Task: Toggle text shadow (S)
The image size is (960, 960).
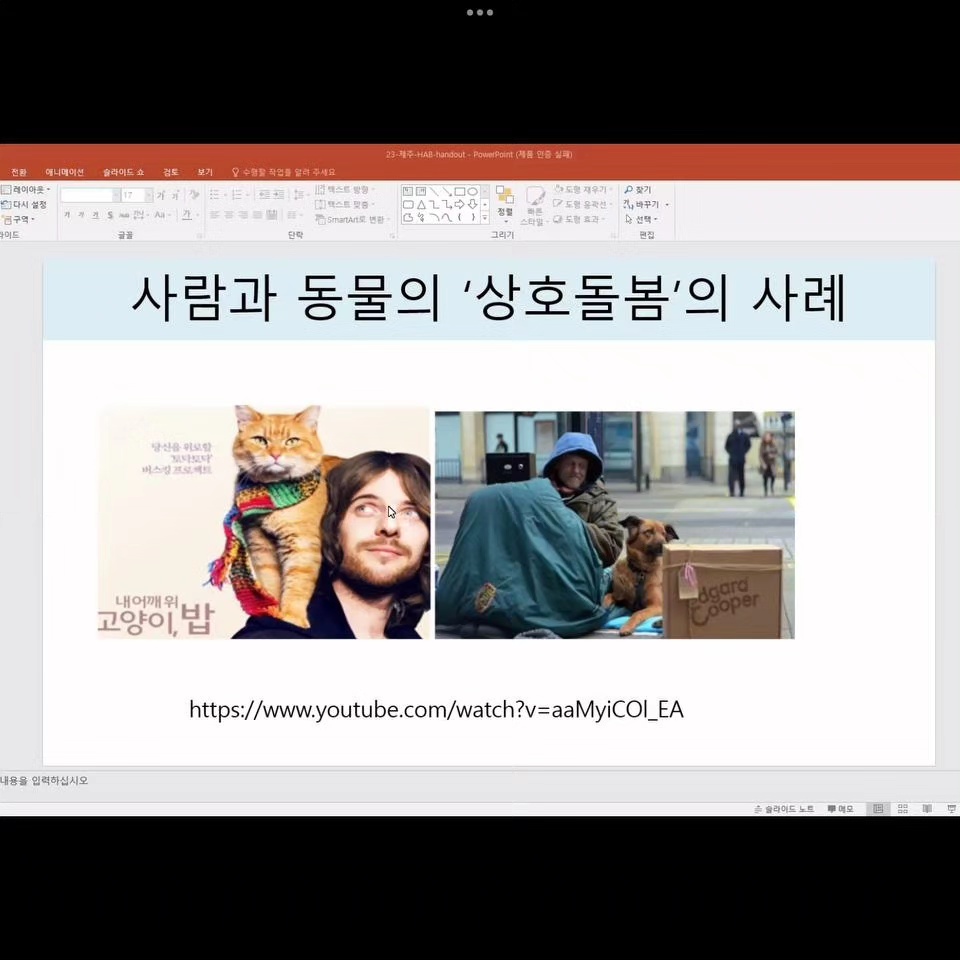Action: click(110, 215)
